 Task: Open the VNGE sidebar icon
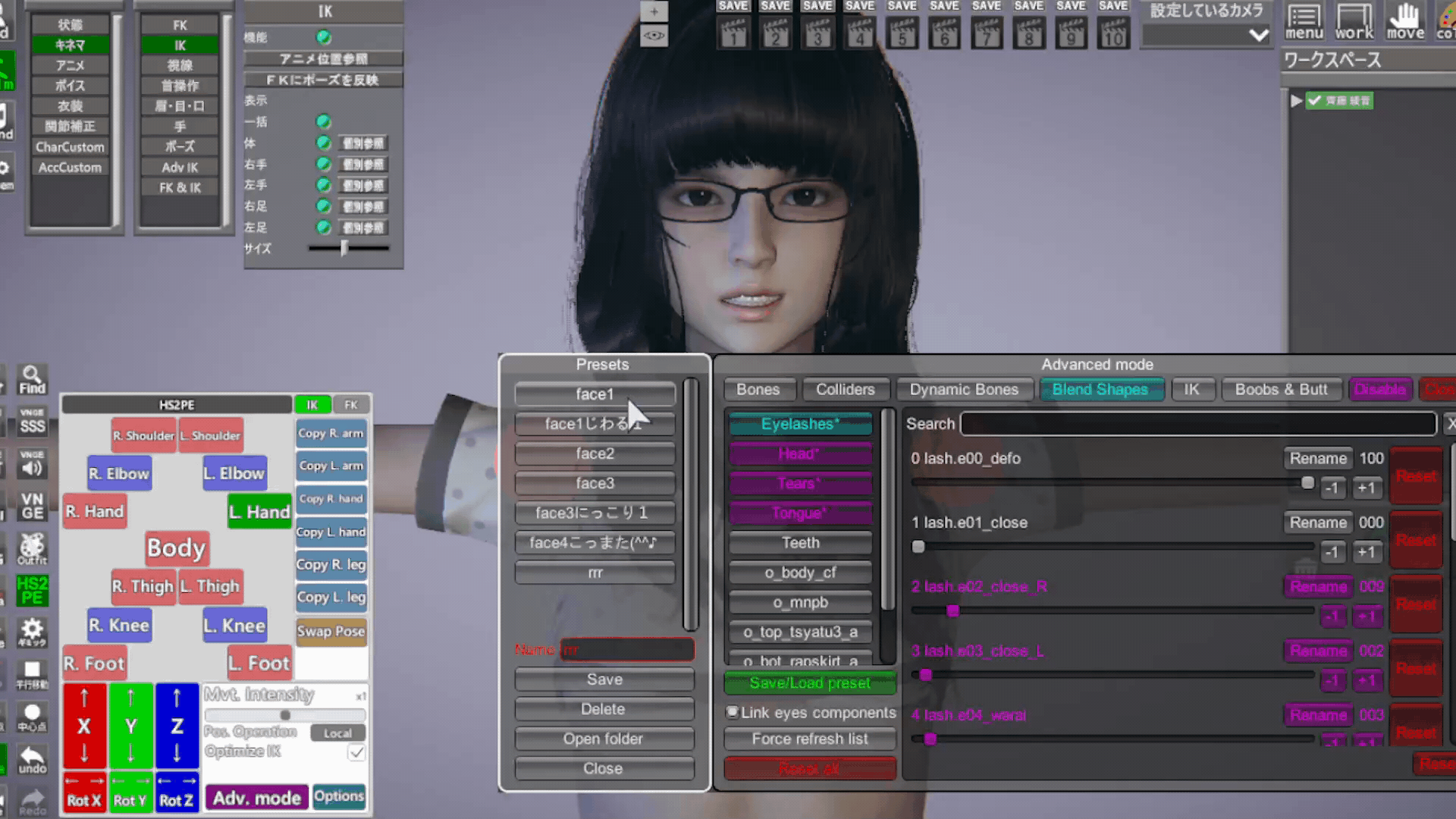32,505
